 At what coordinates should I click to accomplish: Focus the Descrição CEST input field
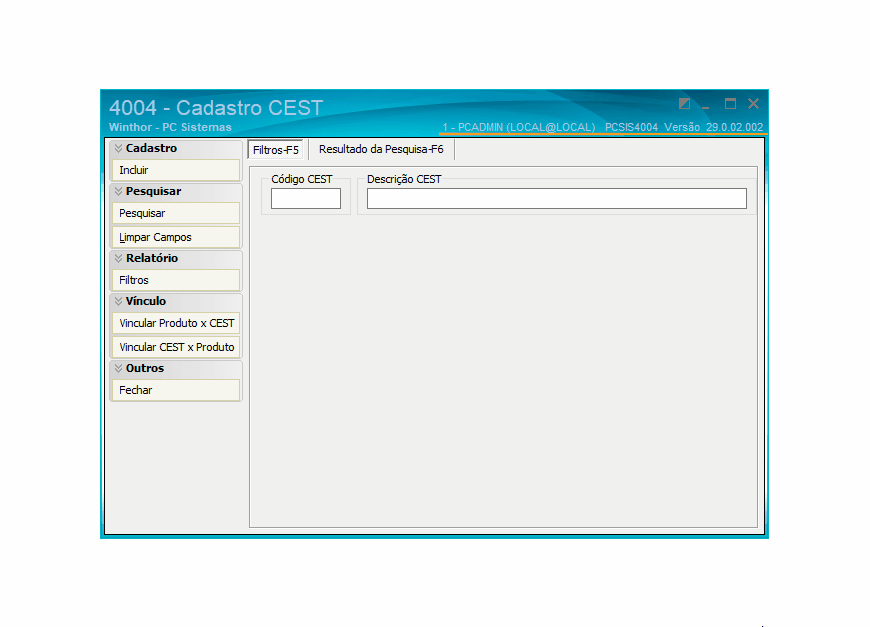(557, 199)
